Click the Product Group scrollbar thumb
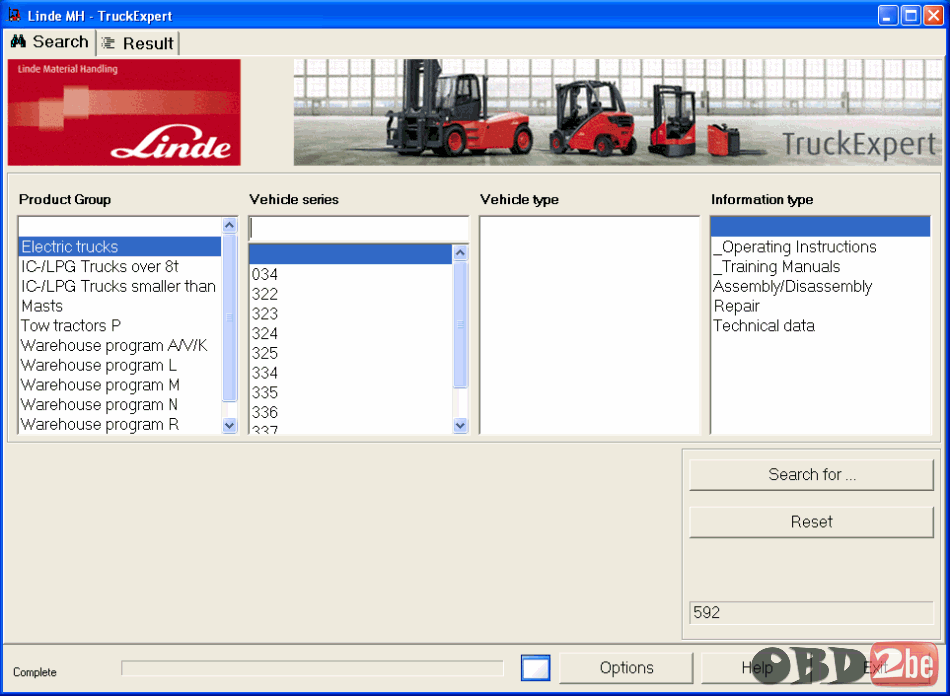The width and height of the screenshot is (950, 696). pos(230,317)
